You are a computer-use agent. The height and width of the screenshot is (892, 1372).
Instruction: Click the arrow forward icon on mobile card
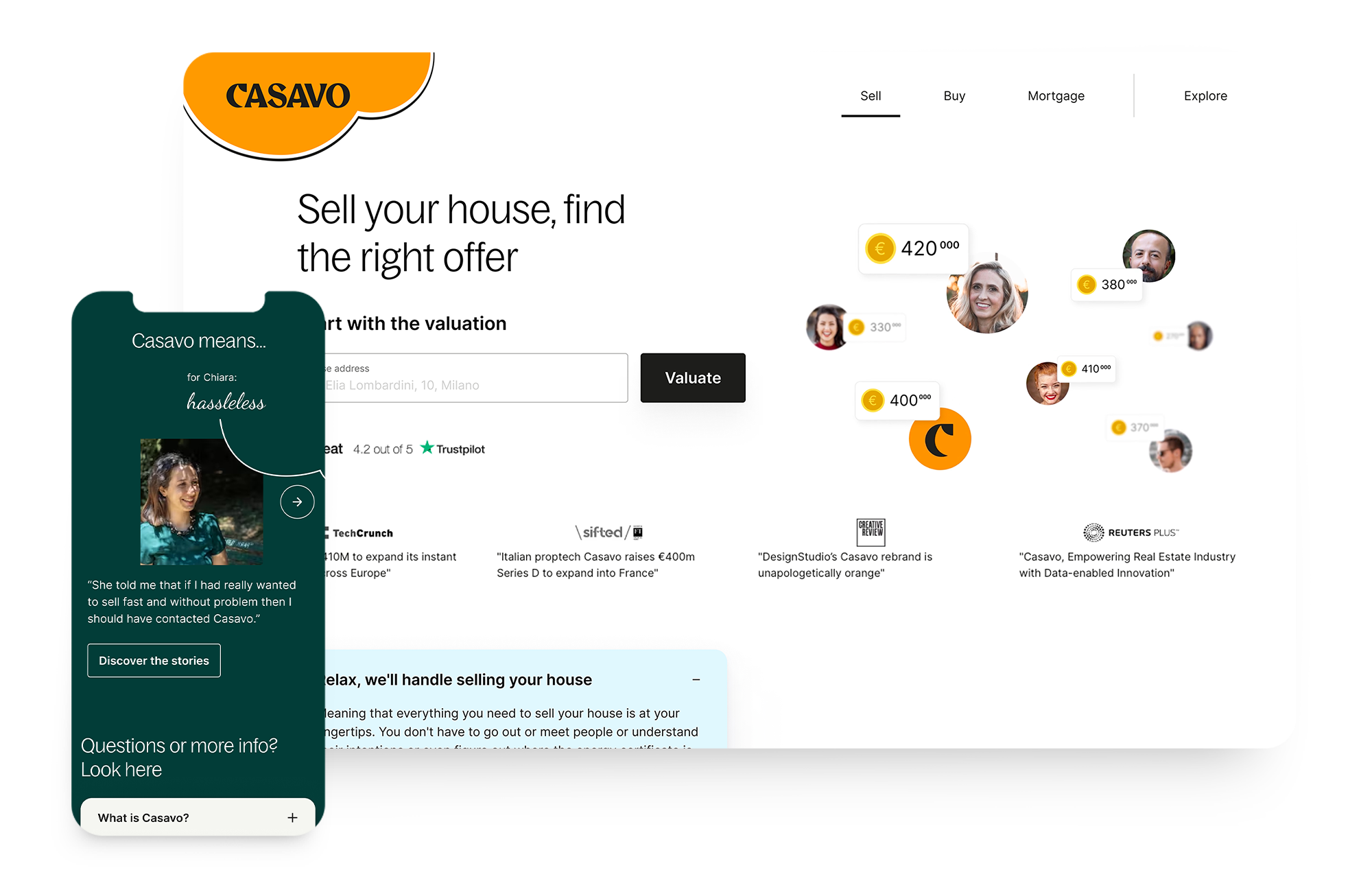(297, 502)
